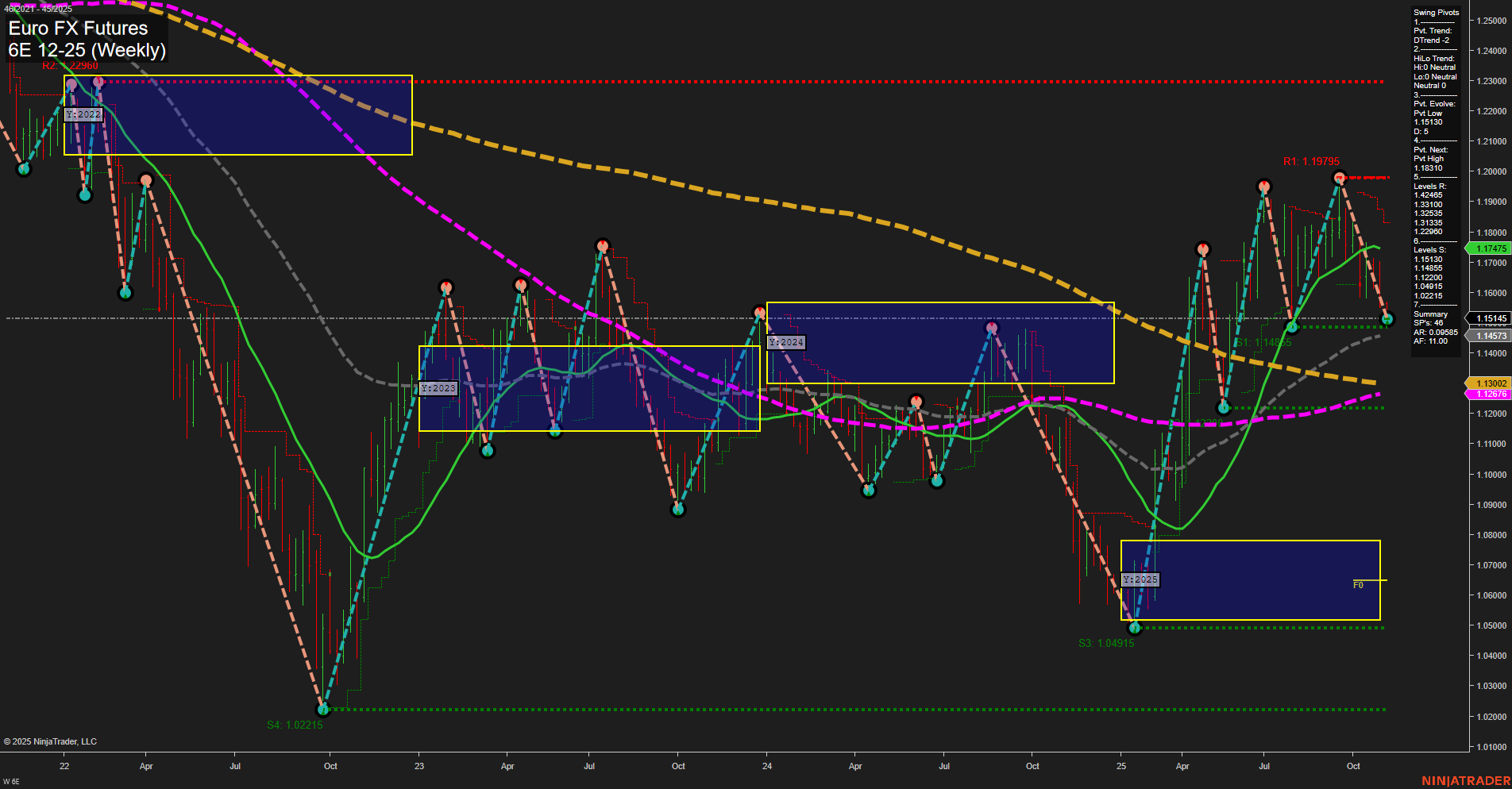This screenshot has width=1512, height=789.
Task: Click the orange 1.13002 price marker
Action: point(1491,383)
